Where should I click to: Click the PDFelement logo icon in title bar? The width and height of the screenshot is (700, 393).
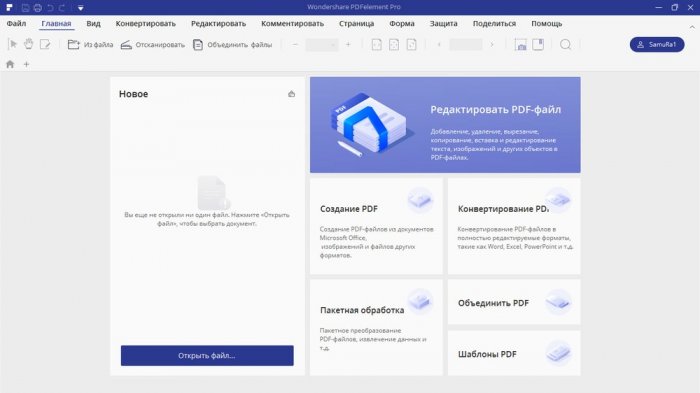point(9,8)
